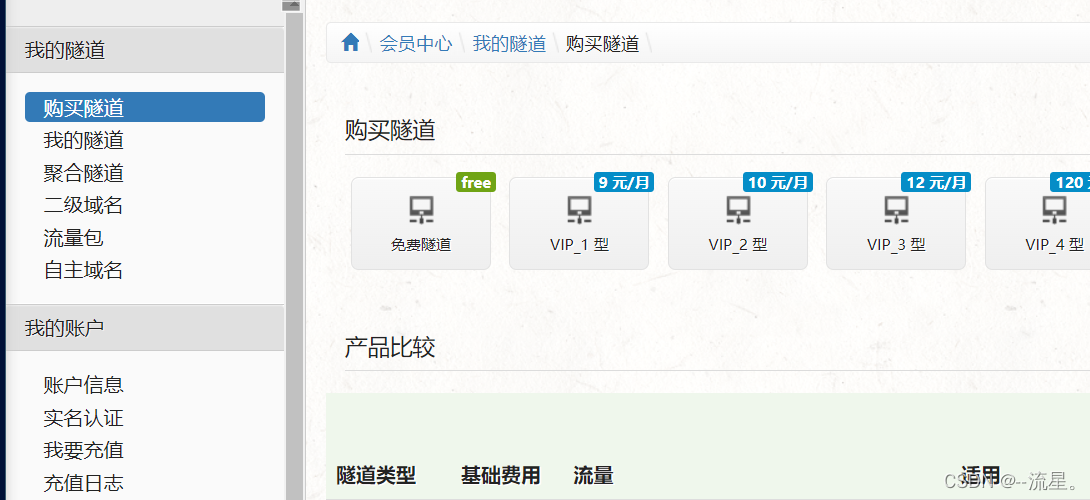The width and height of the screenshot is (1090, 500).
Task: Select the VIP_2 型 tunnel card
Action: click(x=738, y=223)
